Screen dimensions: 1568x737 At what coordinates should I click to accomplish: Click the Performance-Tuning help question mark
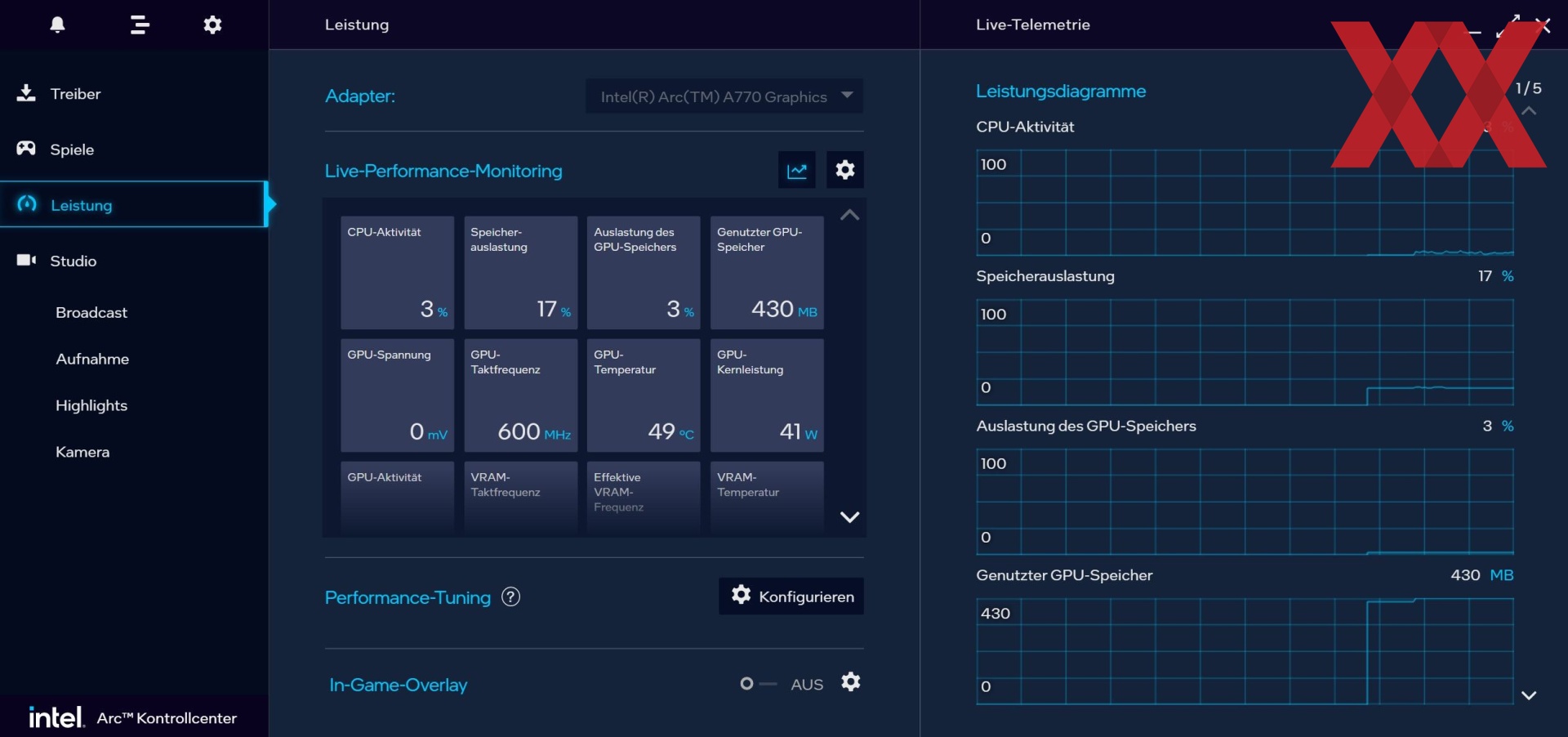coord(510,597)
